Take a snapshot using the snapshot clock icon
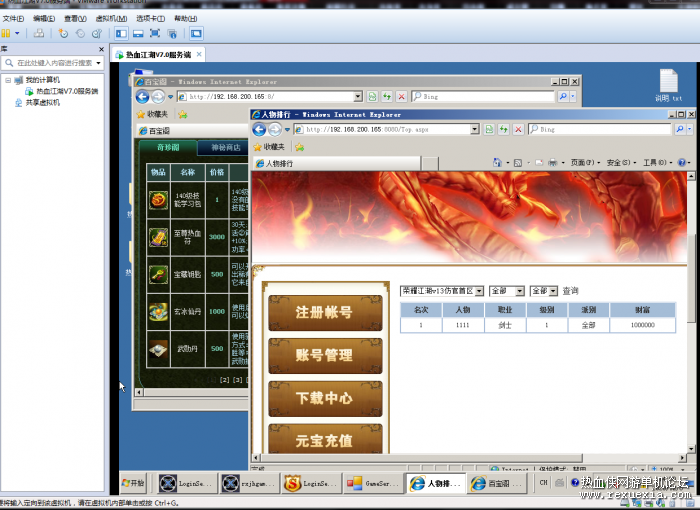The height and width of the screenshot is (510, 700). 63,33
